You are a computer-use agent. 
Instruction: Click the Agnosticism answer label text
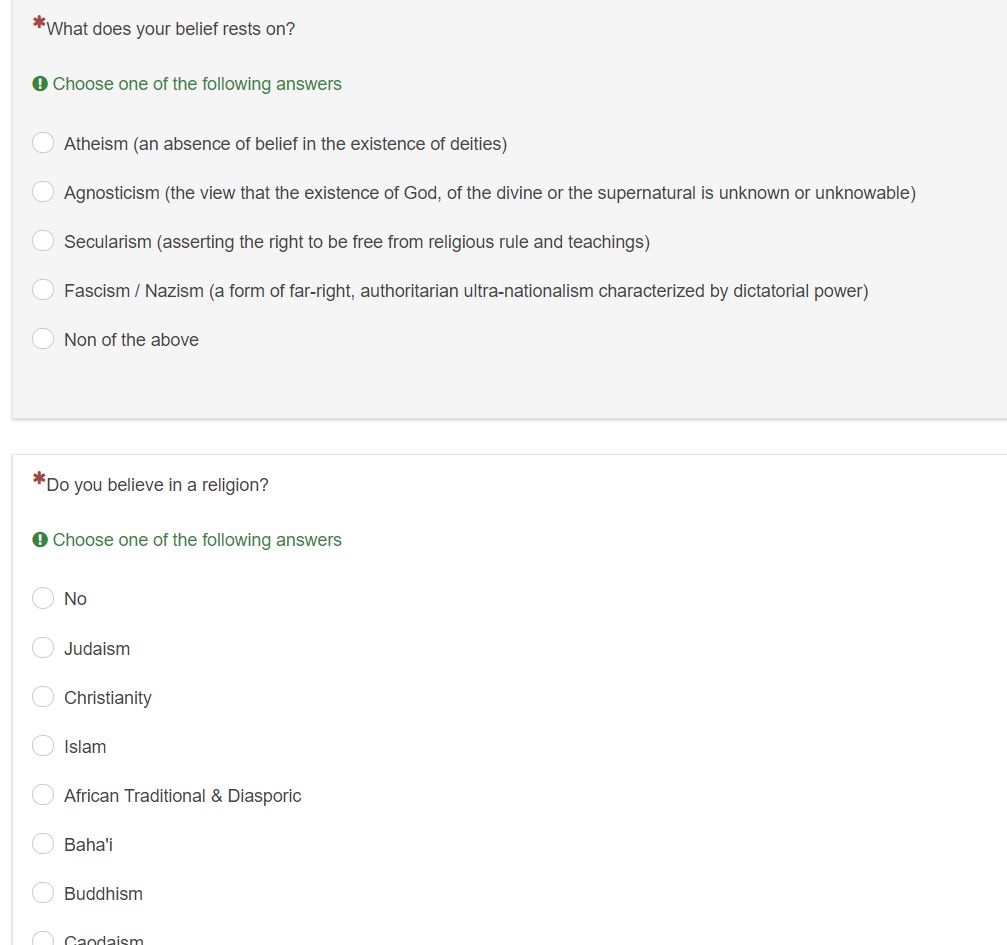pyautogui.click(x=489, y=193)
